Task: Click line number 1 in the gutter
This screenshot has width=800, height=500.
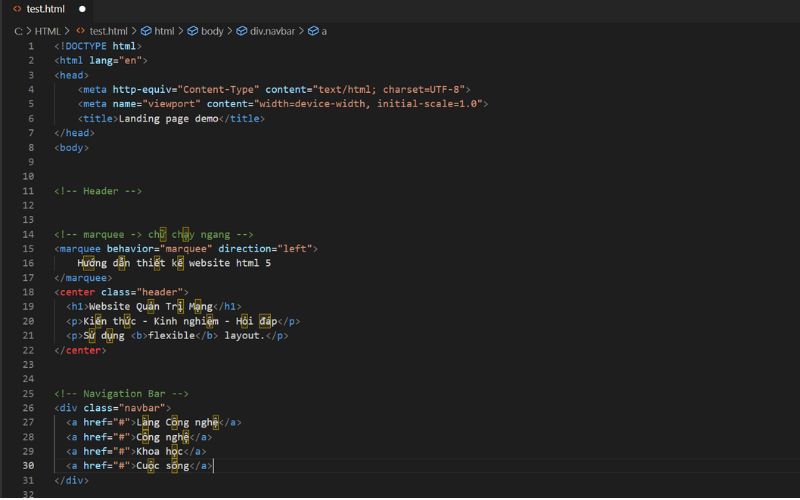Action: [30, 46]
